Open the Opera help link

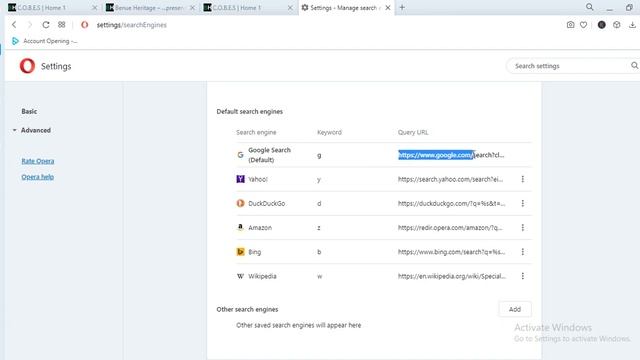coord(38,177)
